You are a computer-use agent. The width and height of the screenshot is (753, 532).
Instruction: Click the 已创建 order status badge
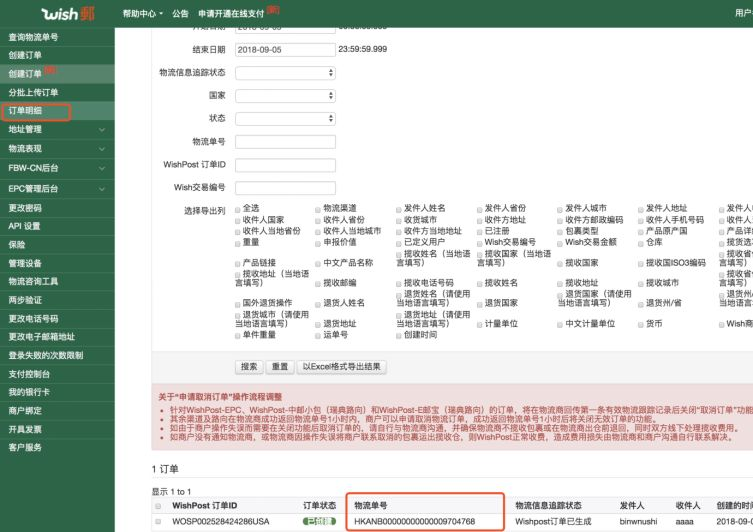coord(319,521)
